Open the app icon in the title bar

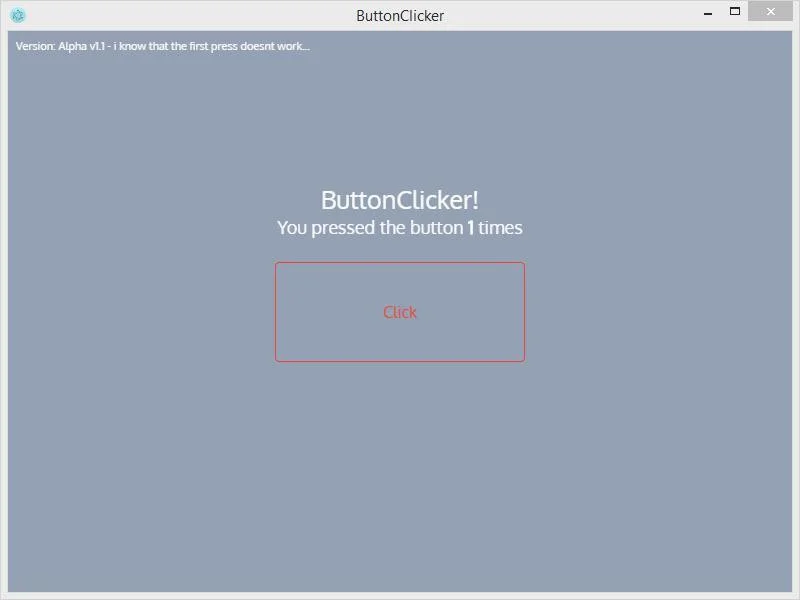coord(18,15)
